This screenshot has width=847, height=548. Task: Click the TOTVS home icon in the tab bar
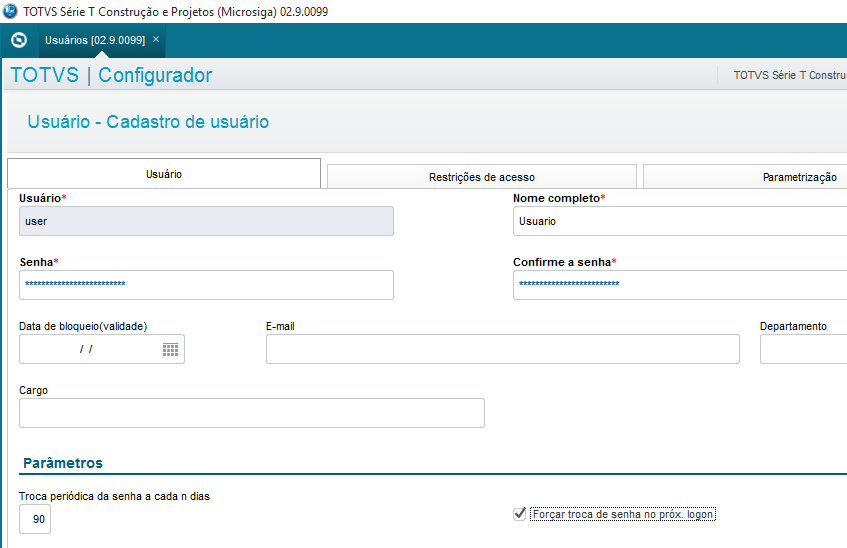click(19, 41)
